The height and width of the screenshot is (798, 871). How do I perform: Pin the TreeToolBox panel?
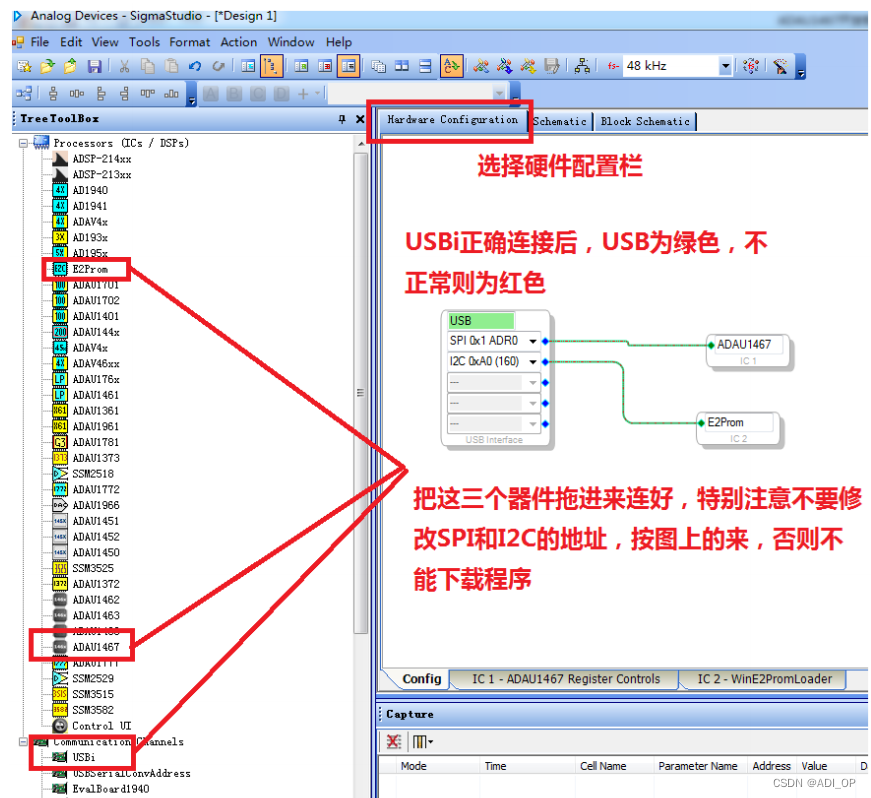(x=342, y=119)
